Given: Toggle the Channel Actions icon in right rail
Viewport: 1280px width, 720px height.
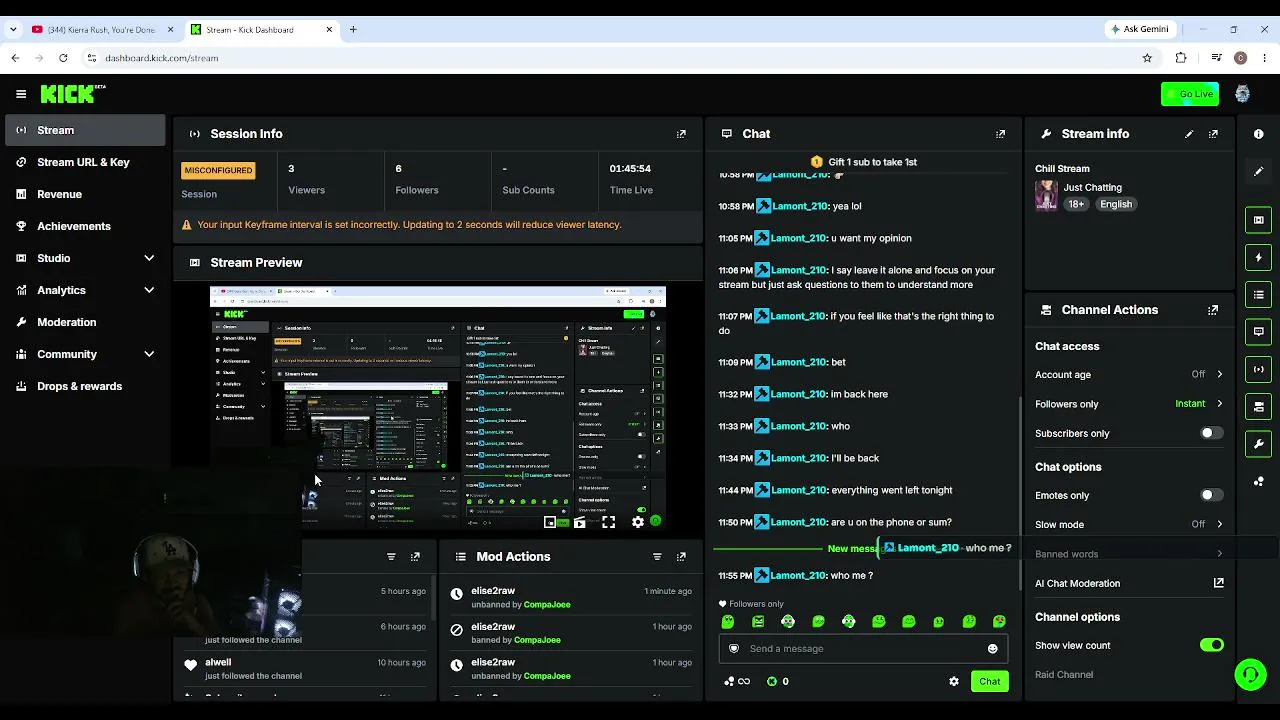Looking at the screenshot, I should tap(1258, 406).
